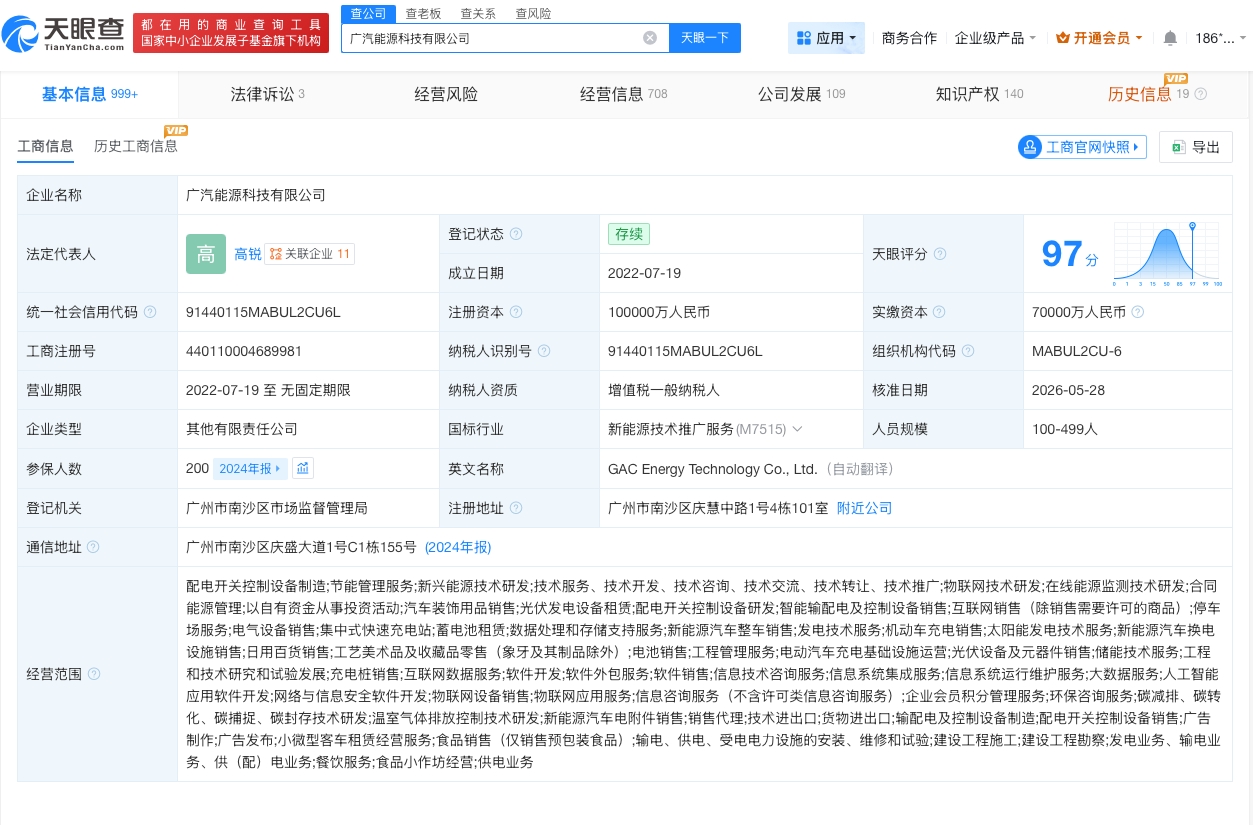The image size is (1253, 825).
Task: Click the help icon beside 历史信息 tab
Action: tap(1201, 94)
